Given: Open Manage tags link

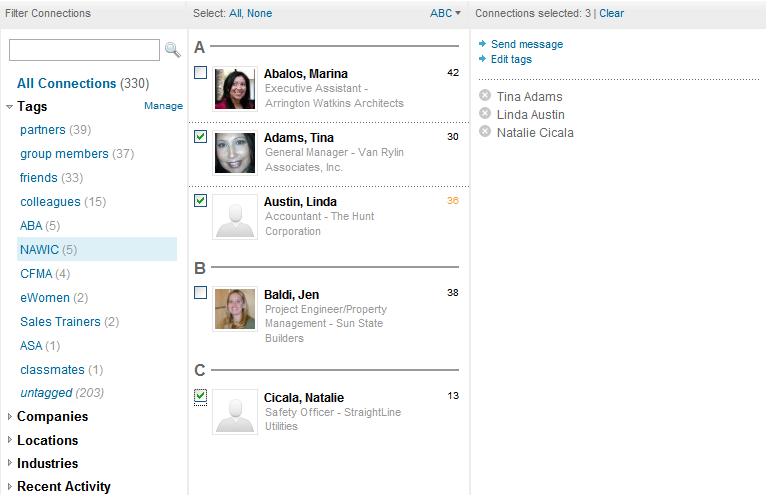Looking at the screenshot, I should pyautogui.click(x=163, y=106).
